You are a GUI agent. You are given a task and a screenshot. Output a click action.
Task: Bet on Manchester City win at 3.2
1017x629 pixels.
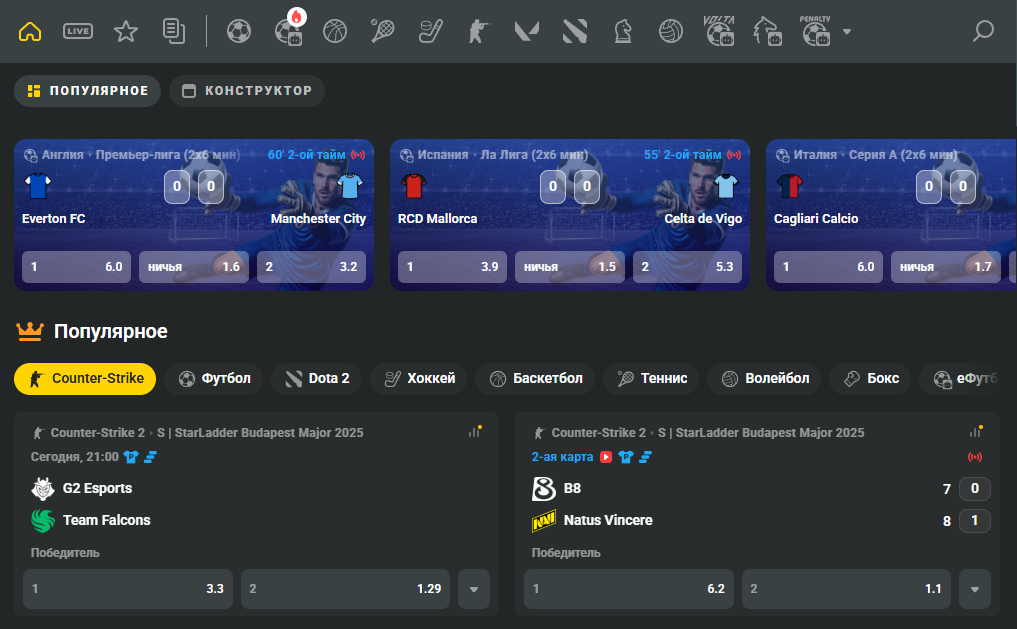[311, 267]
